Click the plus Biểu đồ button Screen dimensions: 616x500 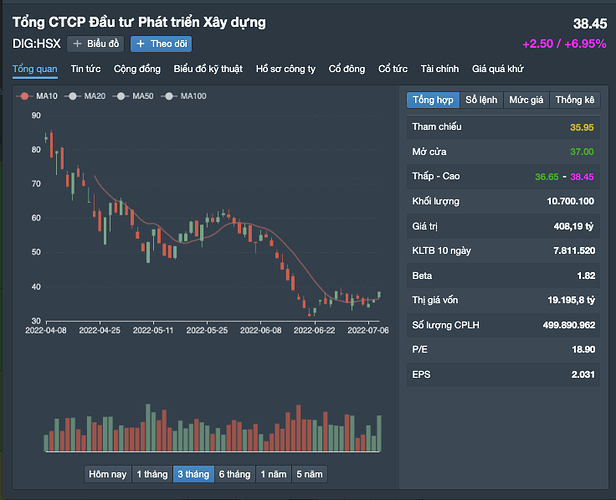coord(95,44)
